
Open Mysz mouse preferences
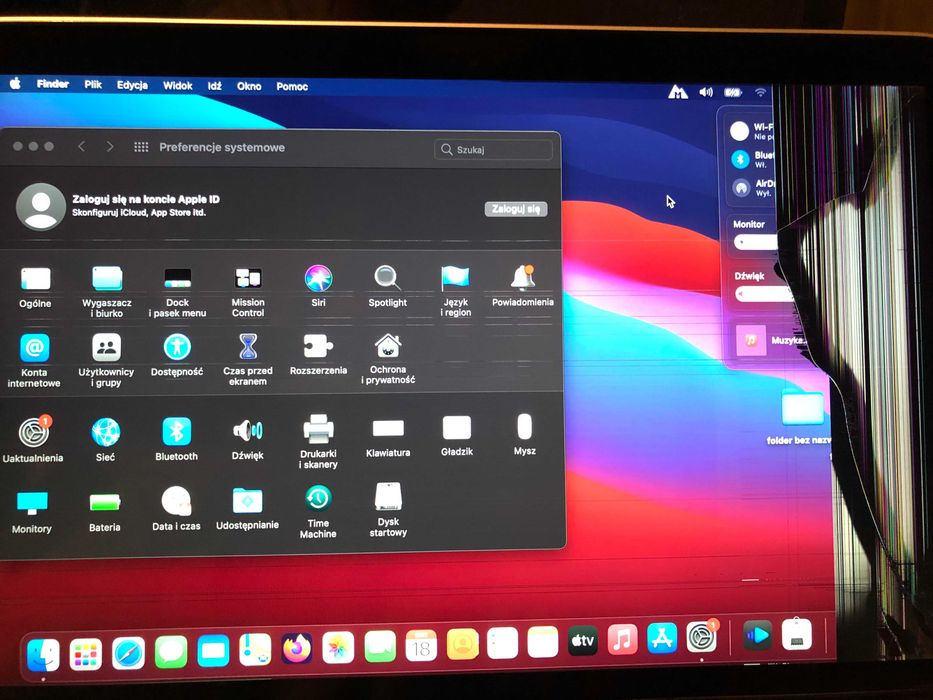click(x=525, y=427)
